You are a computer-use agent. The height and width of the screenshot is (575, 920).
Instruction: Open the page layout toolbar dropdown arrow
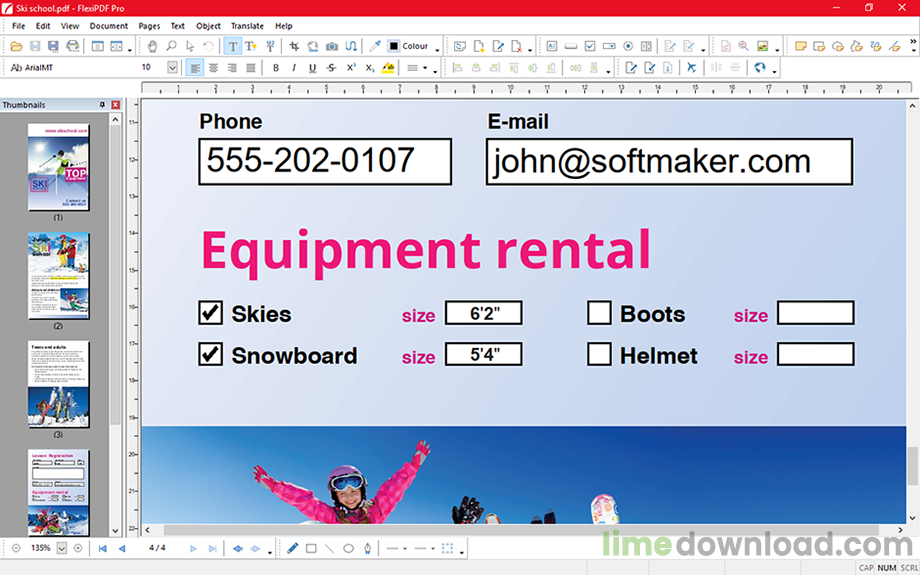130,50
